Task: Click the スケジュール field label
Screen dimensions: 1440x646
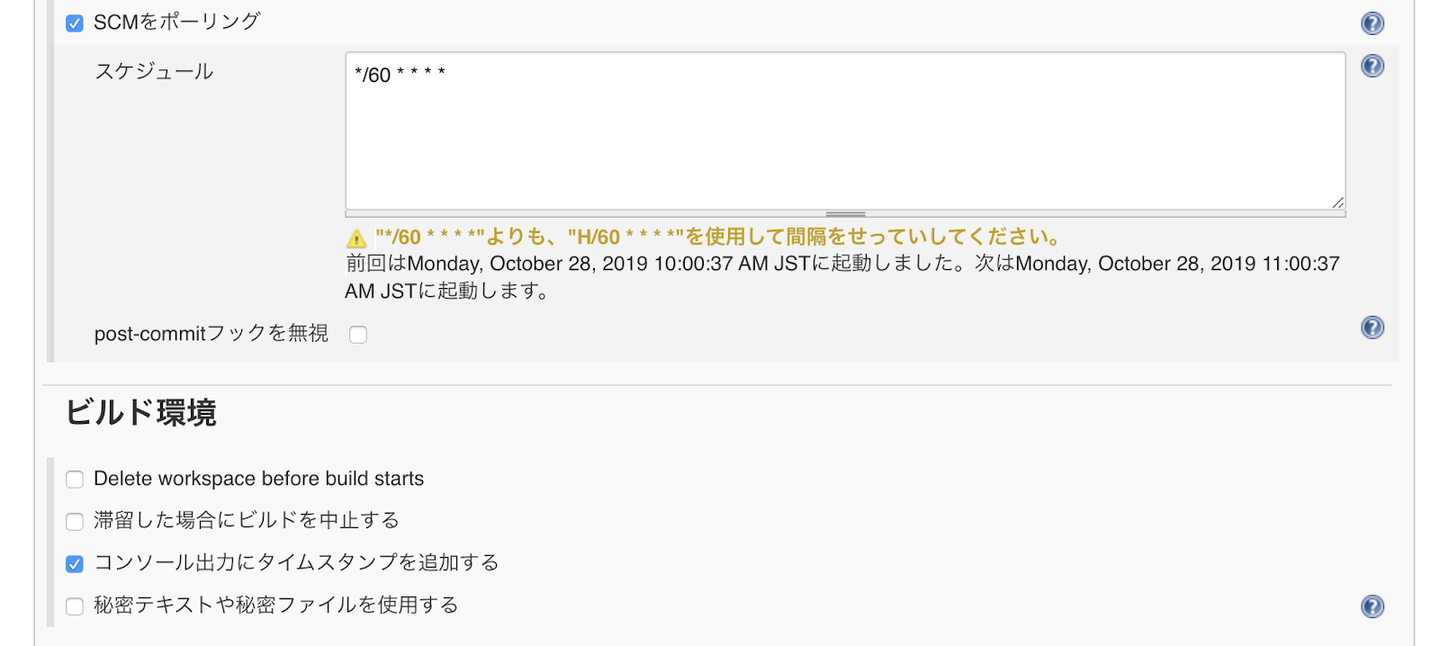Action: (x=154, y=72)
